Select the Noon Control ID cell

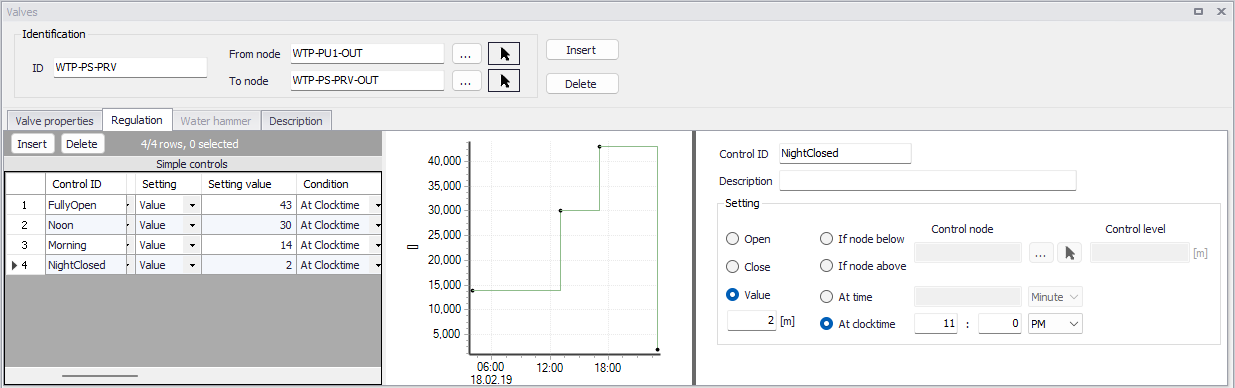coord(85,225)
